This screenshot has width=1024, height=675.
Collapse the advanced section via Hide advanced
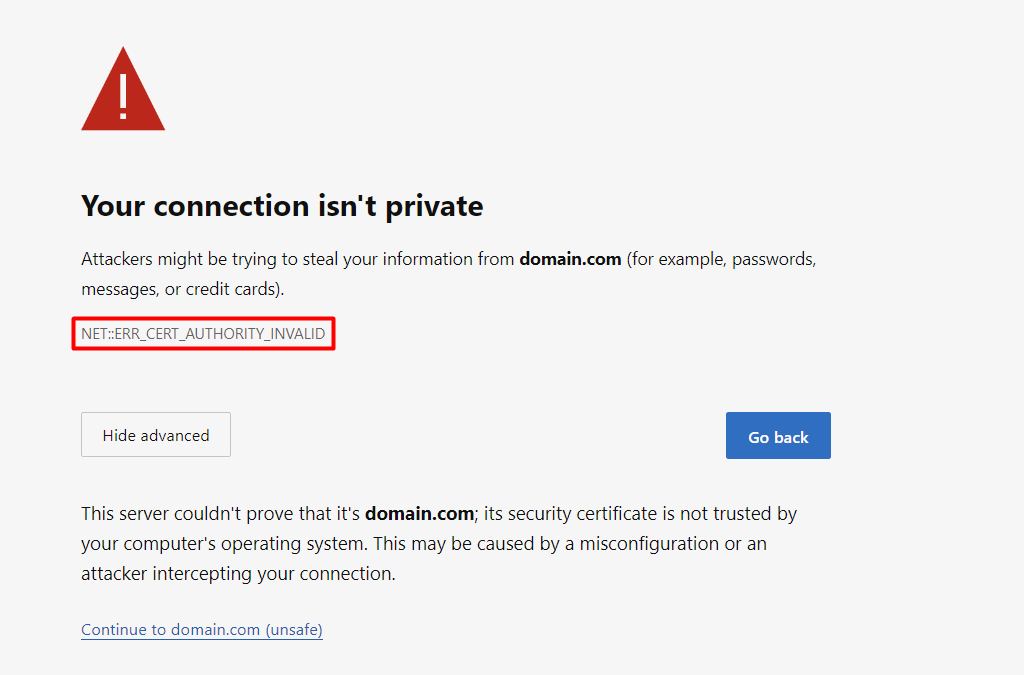155,434
